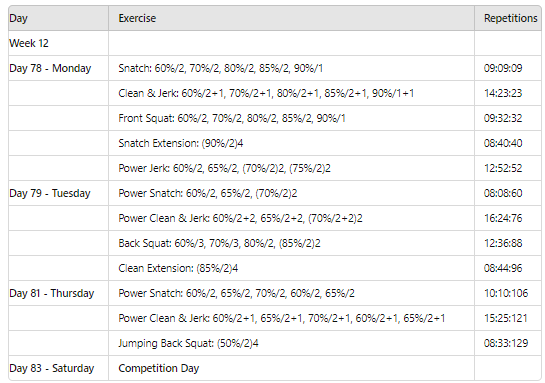Click the Clean & Jerk exercise cell
Image resolution: width=545 pixels, height=383 pixels.
tap(291, 93)
